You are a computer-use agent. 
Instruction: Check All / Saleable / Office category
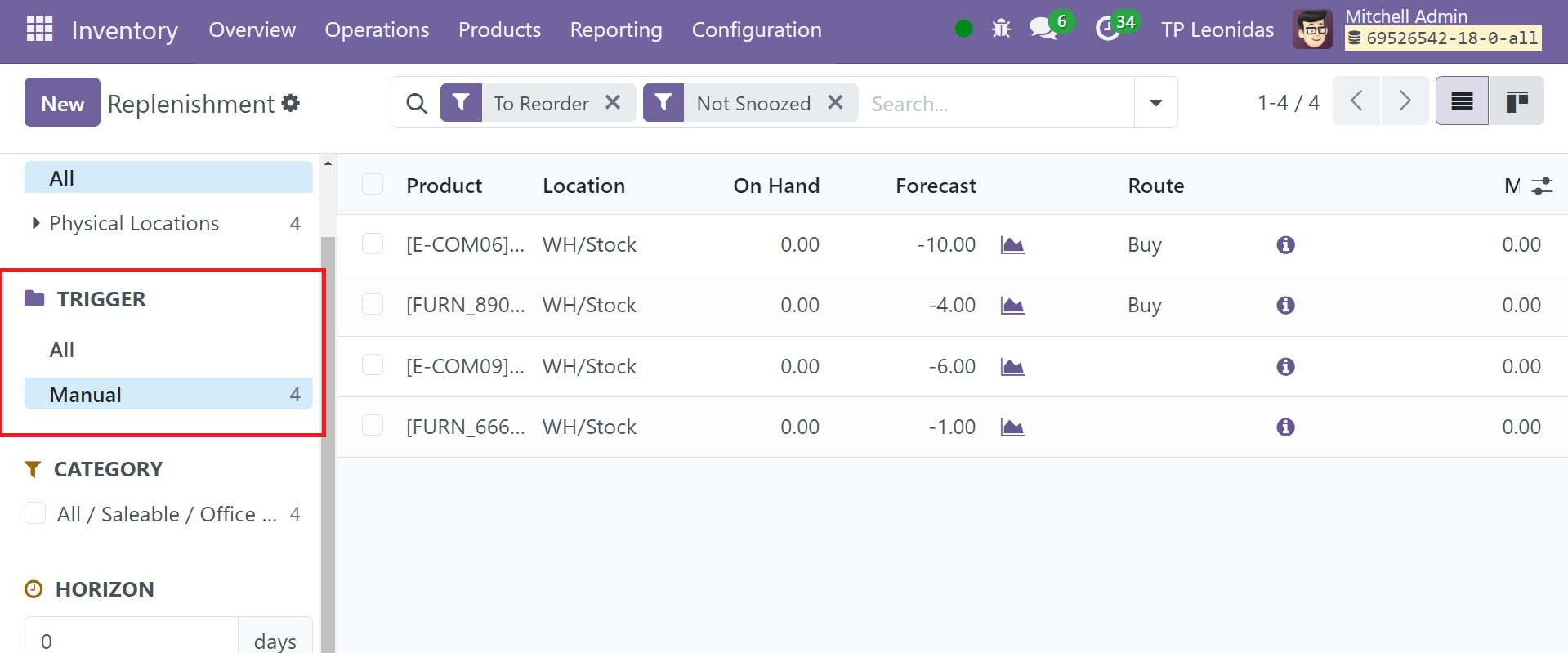click(x=35, y=513)
